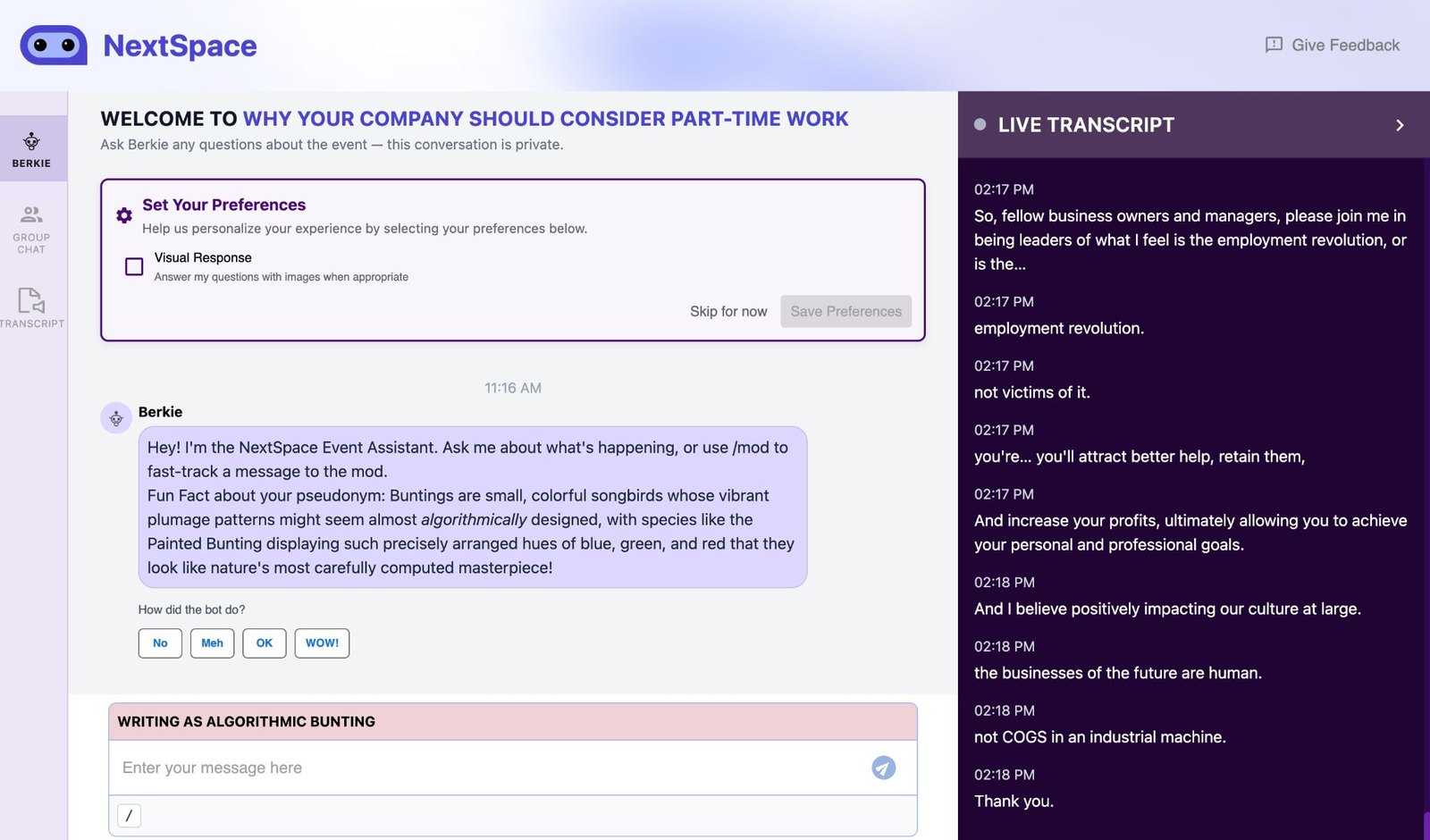Click the Save Preferences button
The width and height of the screenshot is (1430, 840).
pos(845,311)
